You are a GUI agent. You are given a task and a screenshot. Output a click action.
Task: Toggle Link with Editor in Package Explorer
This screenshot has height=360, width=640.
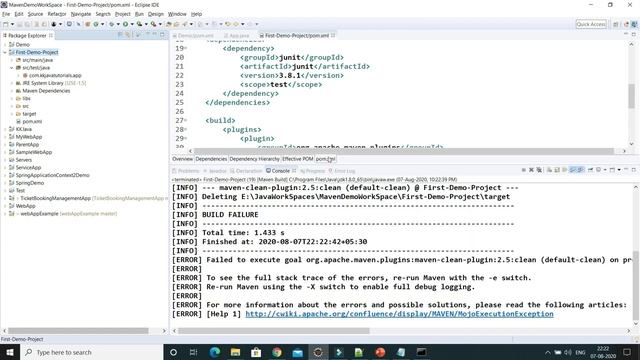coord(128,35)
